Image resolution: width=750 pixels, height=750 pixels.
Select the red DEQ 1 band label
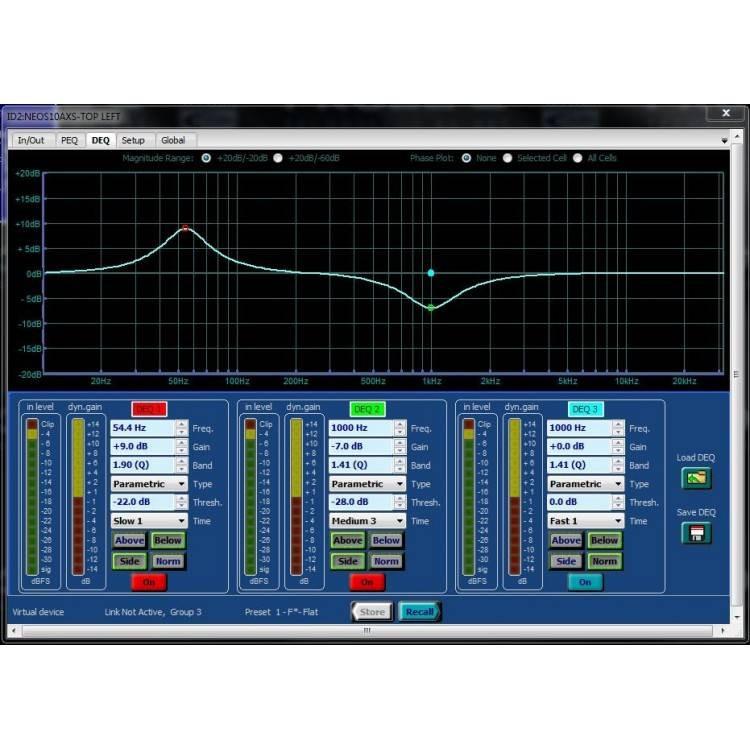pos(148,408)
